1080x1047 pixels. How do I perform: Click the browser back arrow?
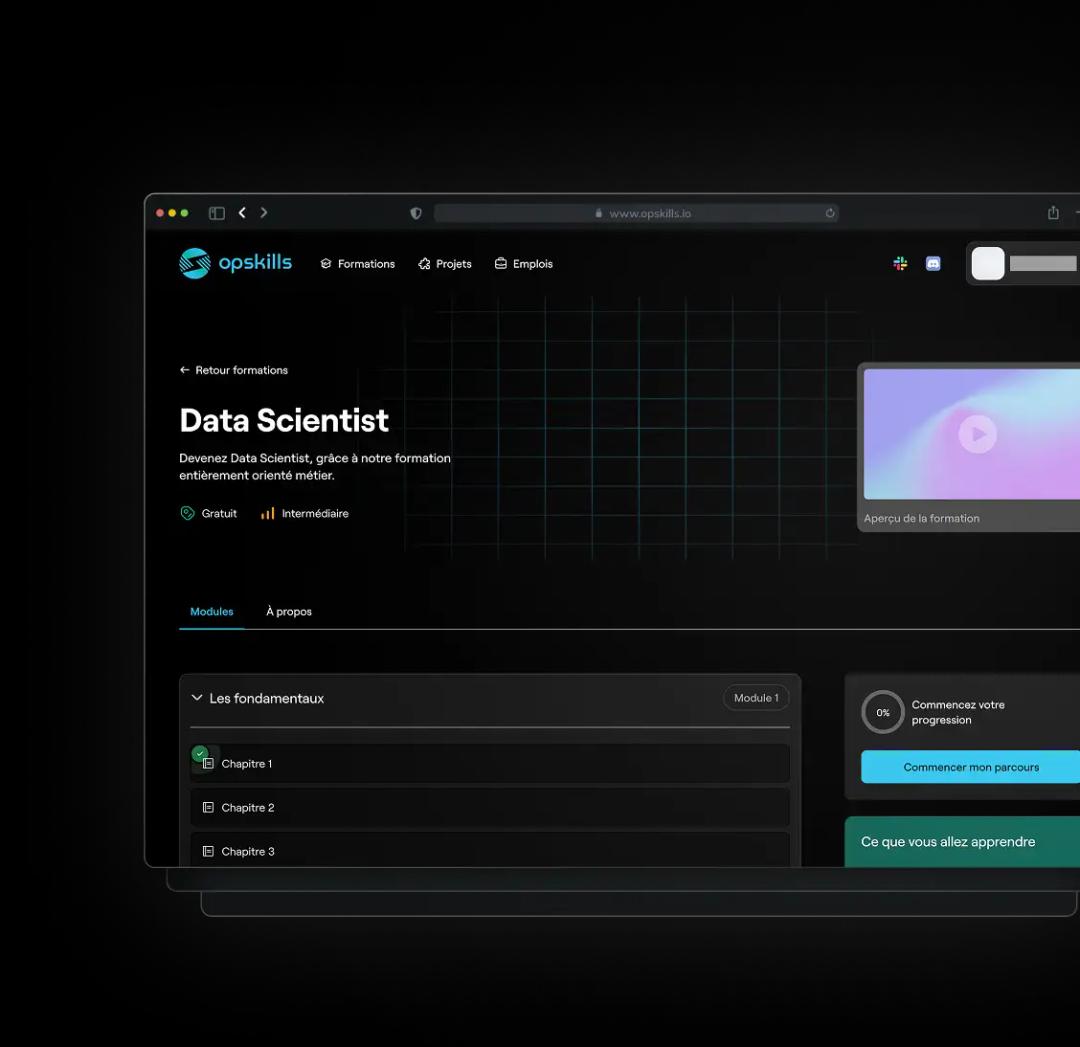click(x=242, y=213)
